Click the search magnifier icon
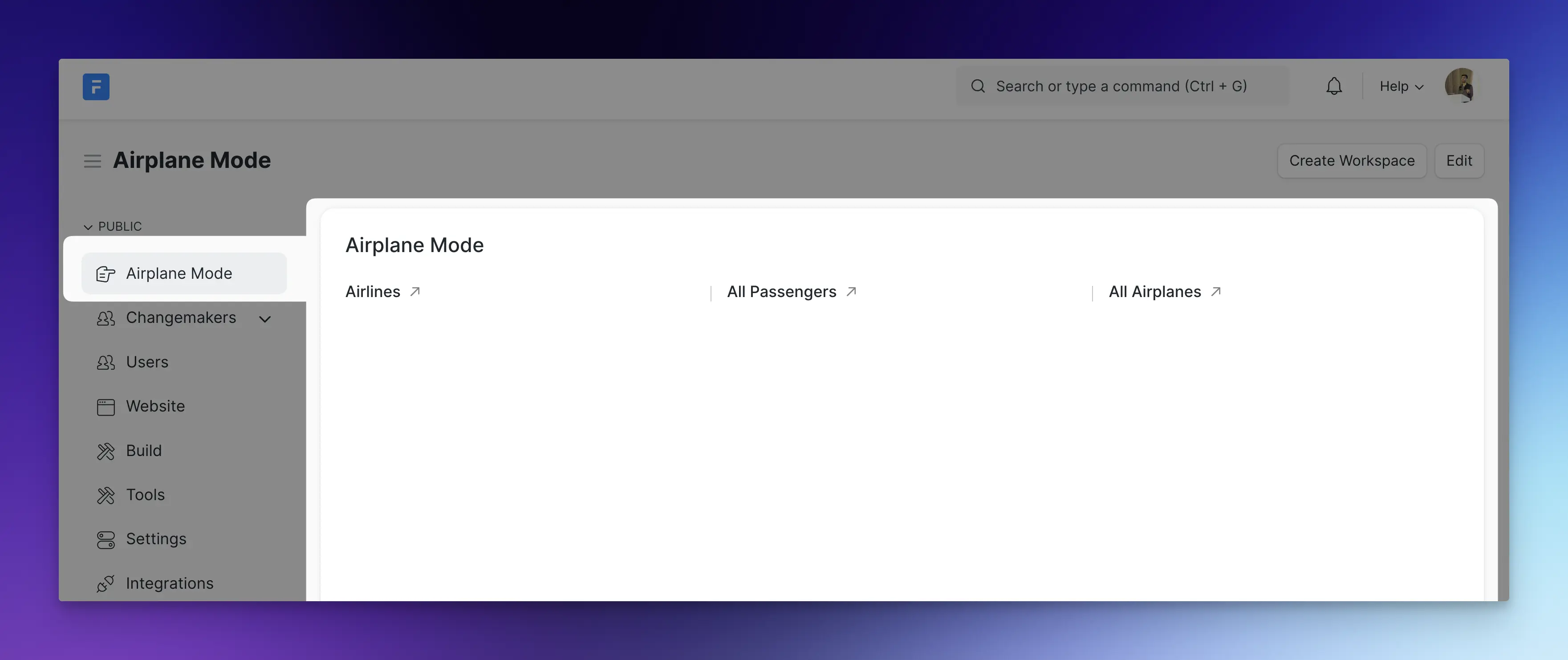Image resolution: width=1568 pixels, height=660 pixels. click(978, 86)
